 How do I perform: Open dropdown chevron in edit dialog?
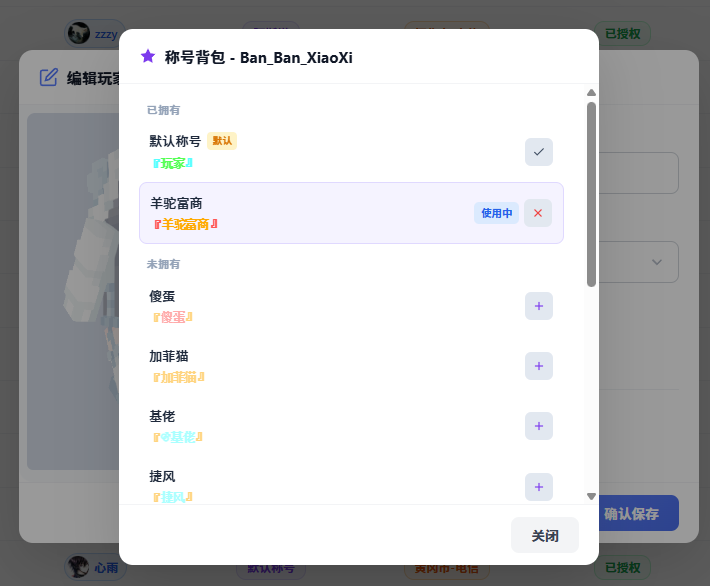tap(656, 262)
